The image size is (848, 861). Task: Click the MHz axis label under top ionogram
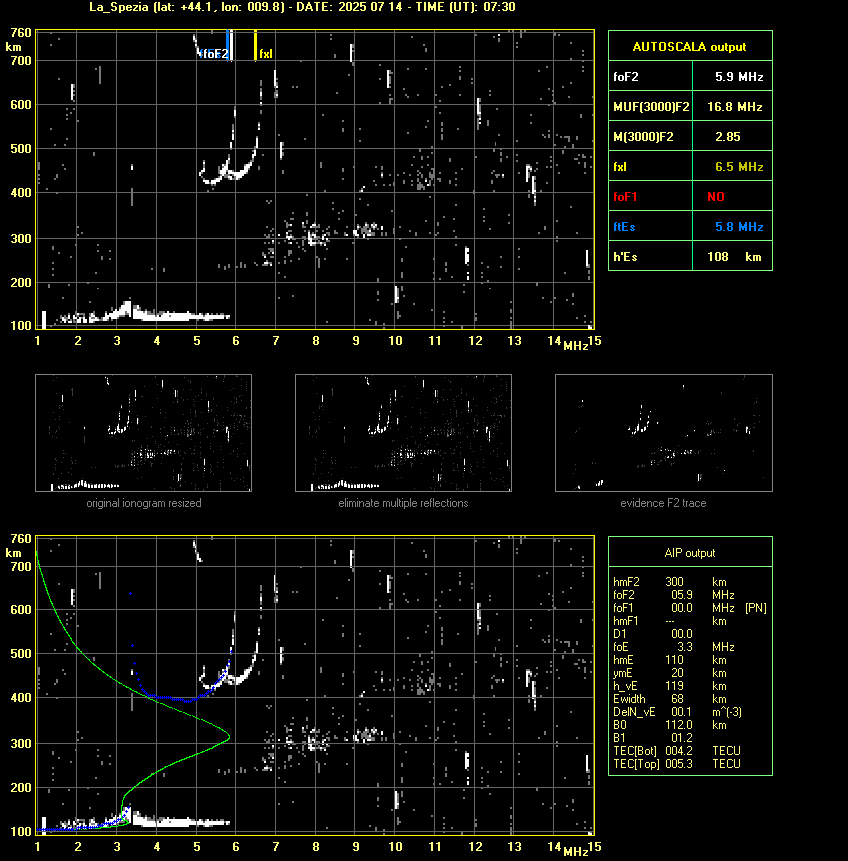576,345
